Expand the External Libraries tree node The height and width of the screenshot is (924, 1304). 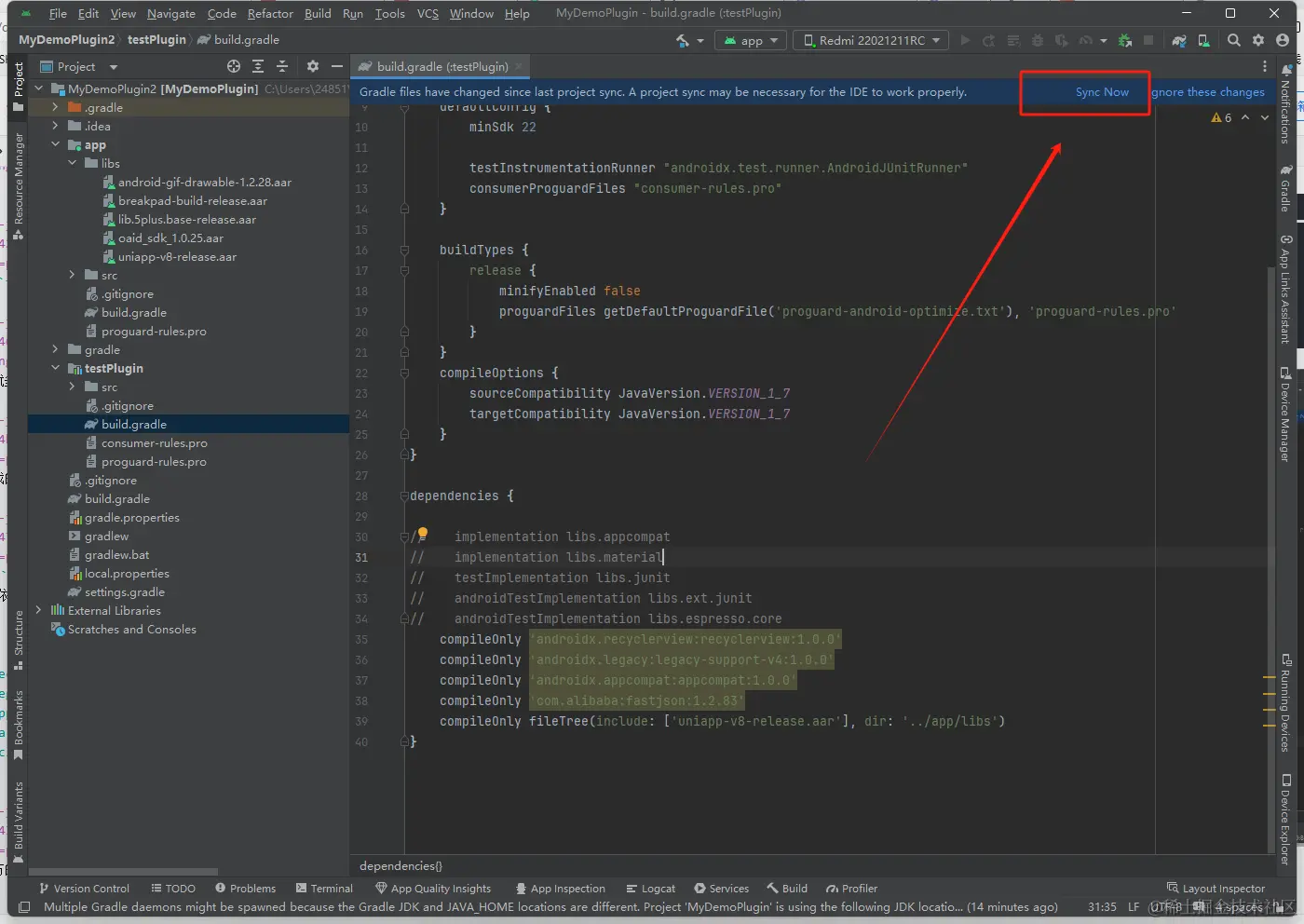point(38,610)
